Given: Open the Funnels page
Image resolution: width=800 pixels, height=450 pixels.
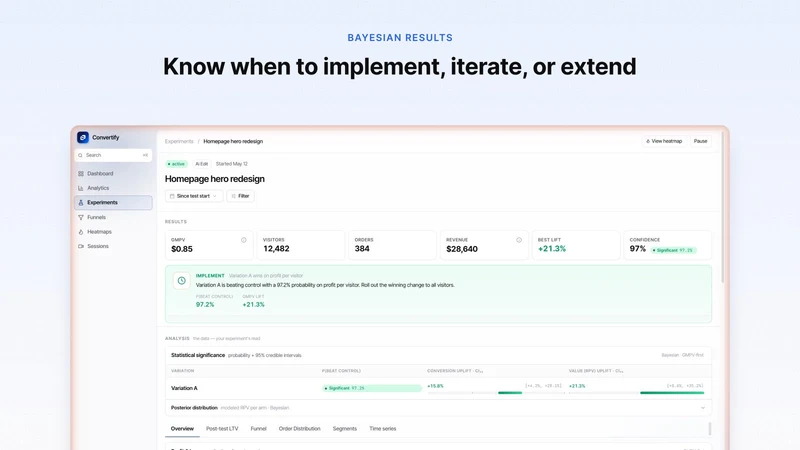Looking at the screenshot, I should (113, 217).
